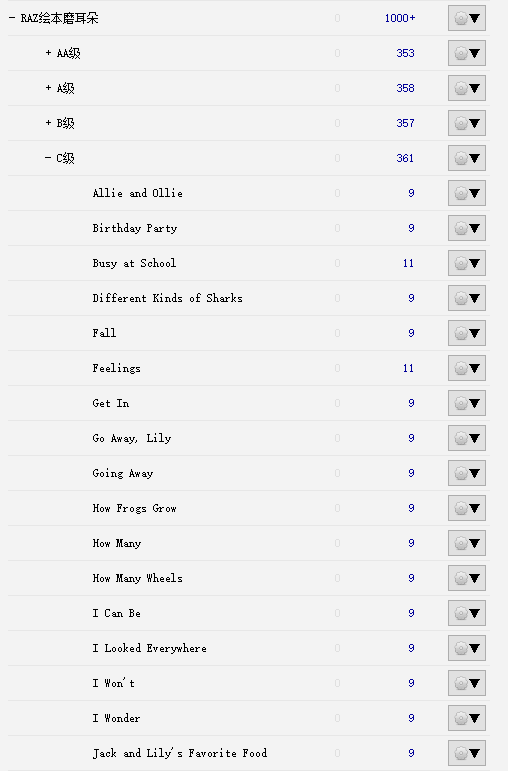The image size is (508, 771).
Task: Click the 361 count for C级
Action: tap(405, 158)
